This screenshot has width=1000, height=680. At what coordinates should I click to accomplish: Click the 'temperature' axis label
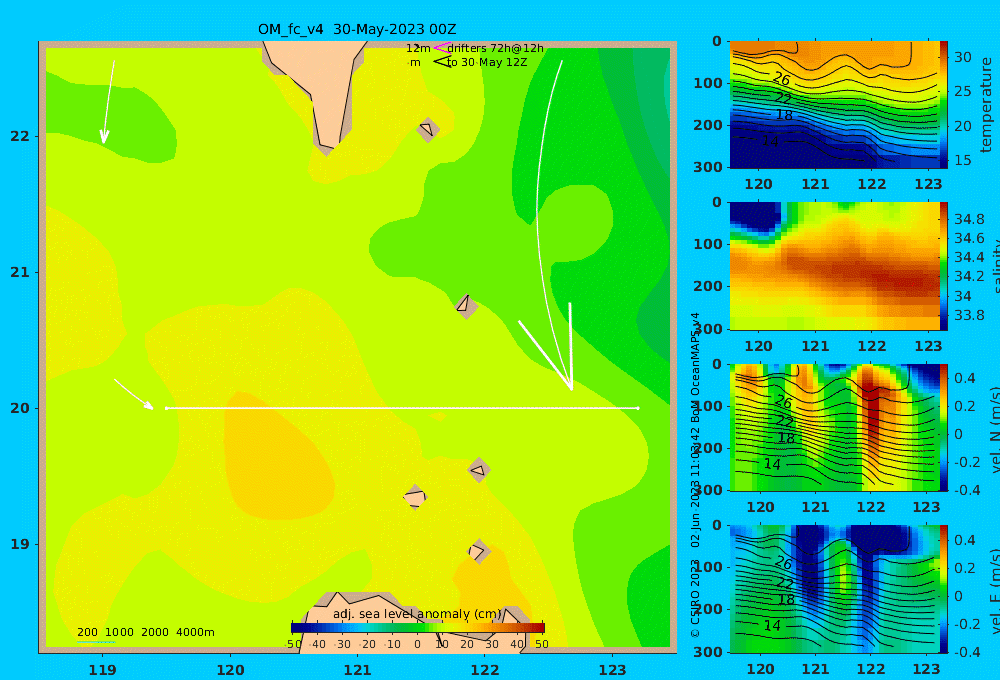pos(986,105)
